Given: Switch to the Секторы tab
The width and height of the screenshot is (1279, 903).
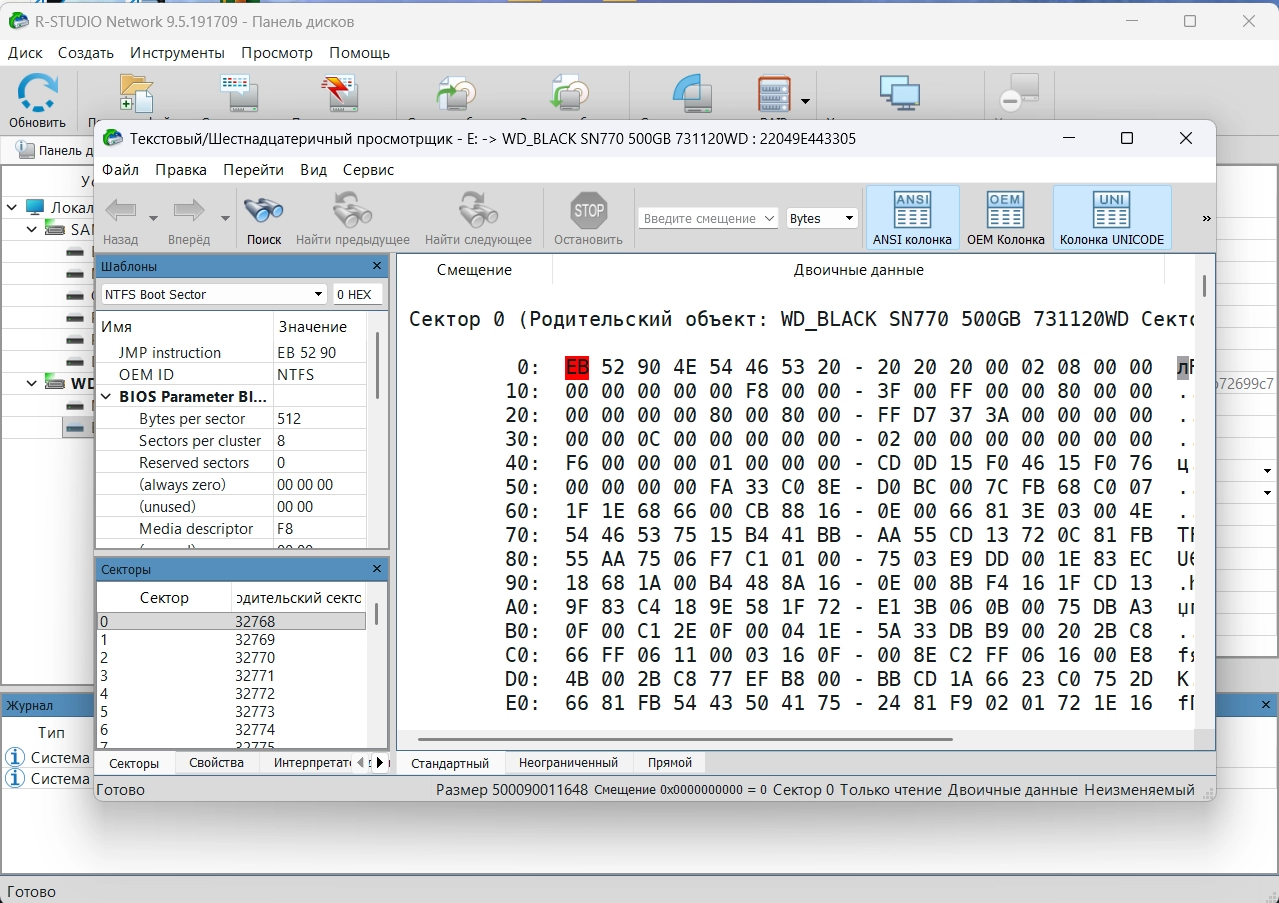Looking at the screenshot, I should click(x=134, y=763).
